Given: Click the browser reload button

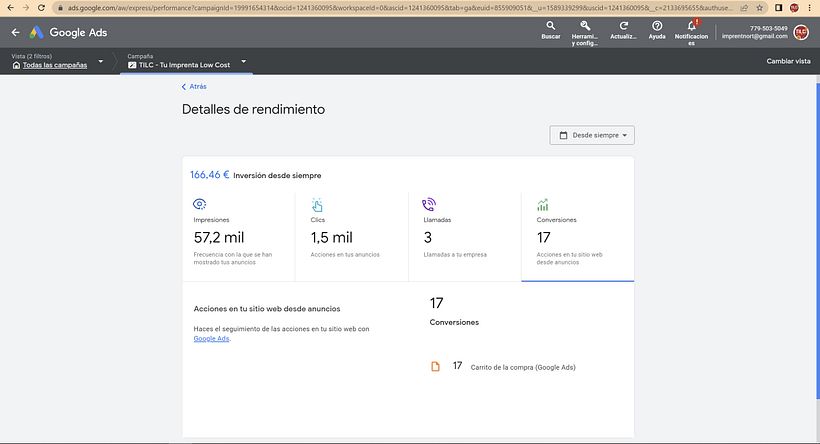Looking at the screenshot, I should pyautogui.click(x=41, y=7).
